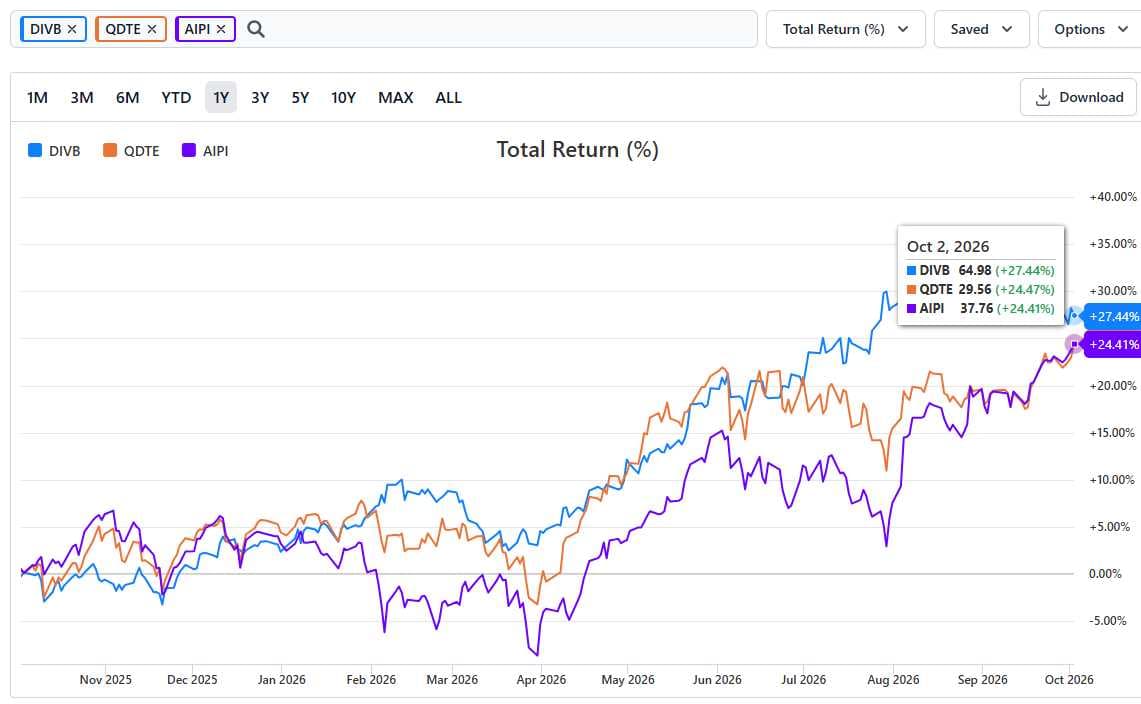Show the 10Y time range
1141x704 pixels.
(343, 98)
